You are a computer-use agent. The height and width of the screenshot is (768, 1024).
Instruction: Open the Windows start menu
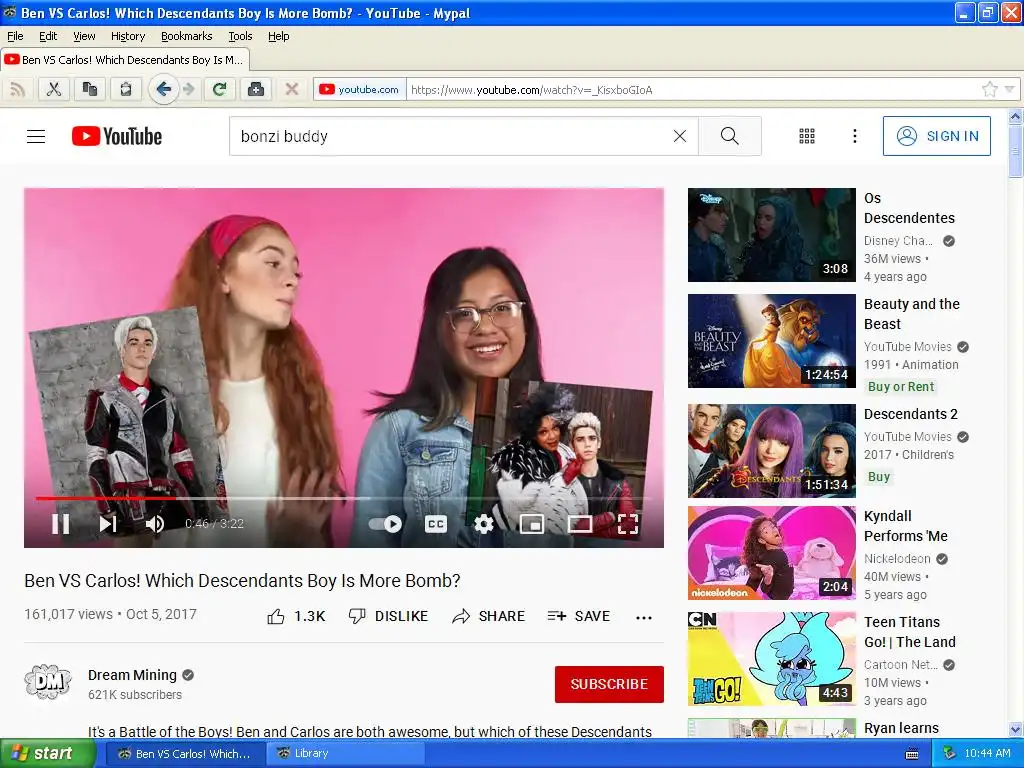[x=46, y=754]
